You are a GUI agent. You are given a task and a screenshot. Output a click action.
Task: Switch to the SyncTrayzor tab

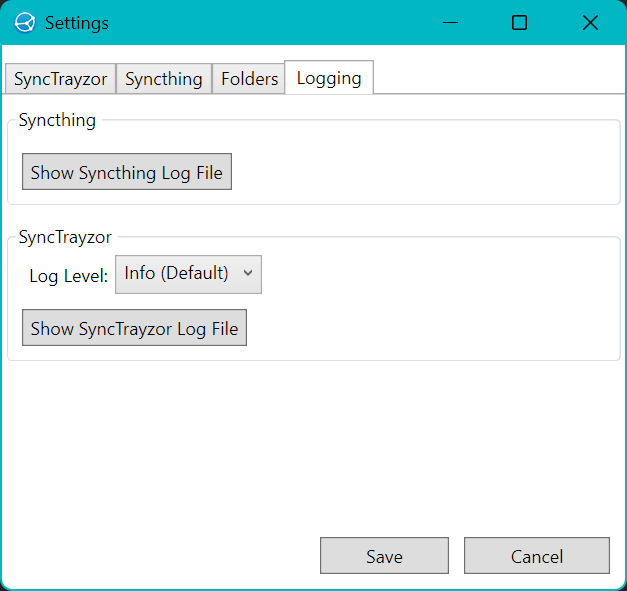click(x=60, y=79)
